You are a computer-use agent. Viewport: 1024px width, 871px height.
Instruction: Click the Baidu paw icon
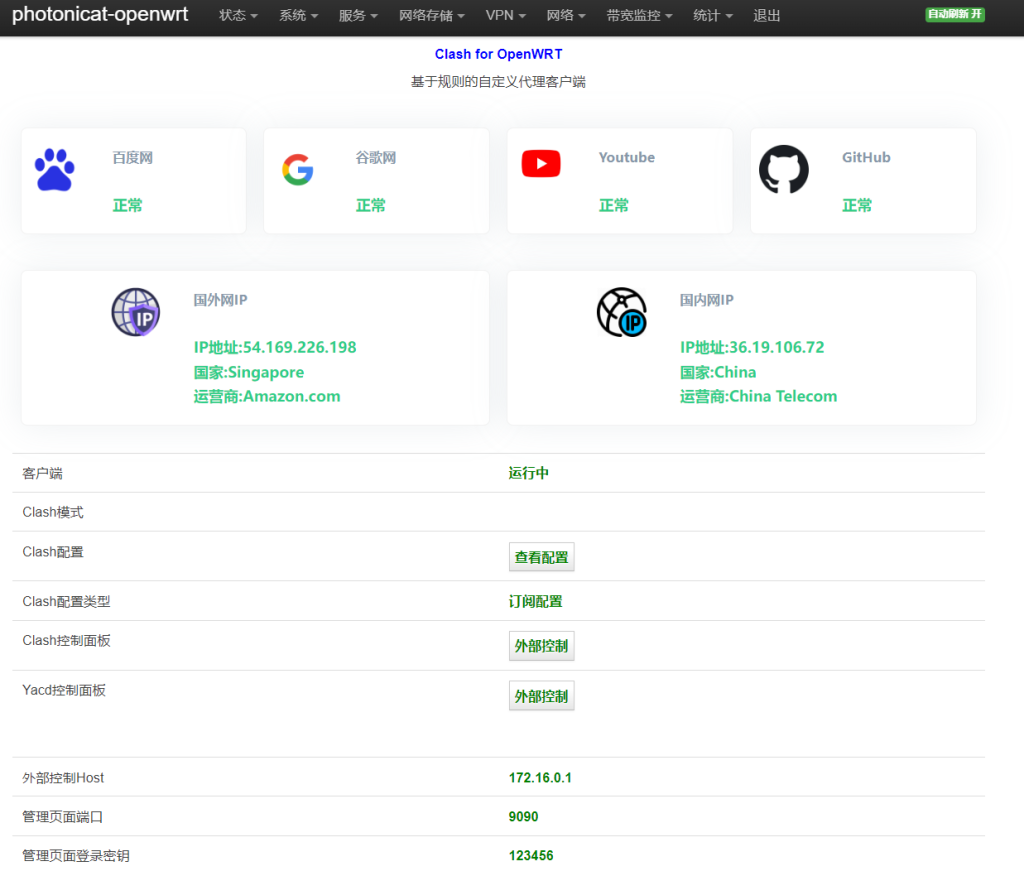tap(54, 170)
